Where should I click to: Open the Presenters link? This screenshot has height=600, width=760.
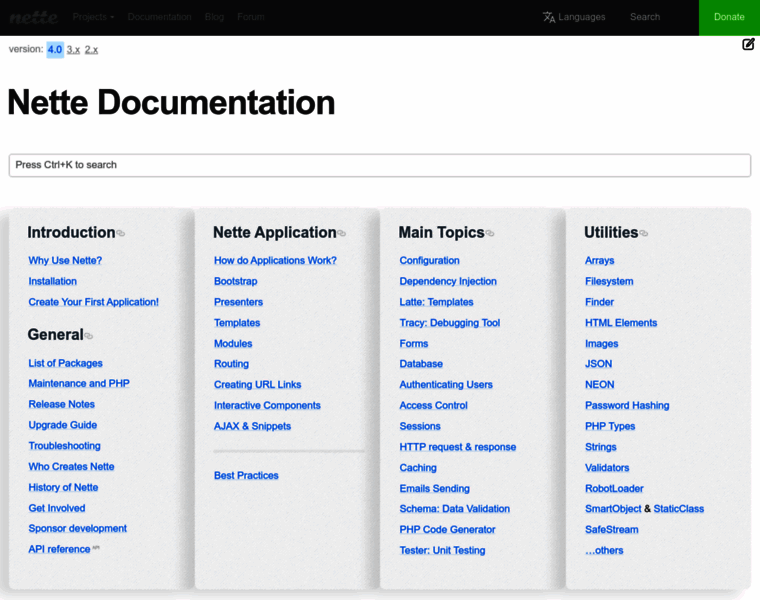[238, 302]
